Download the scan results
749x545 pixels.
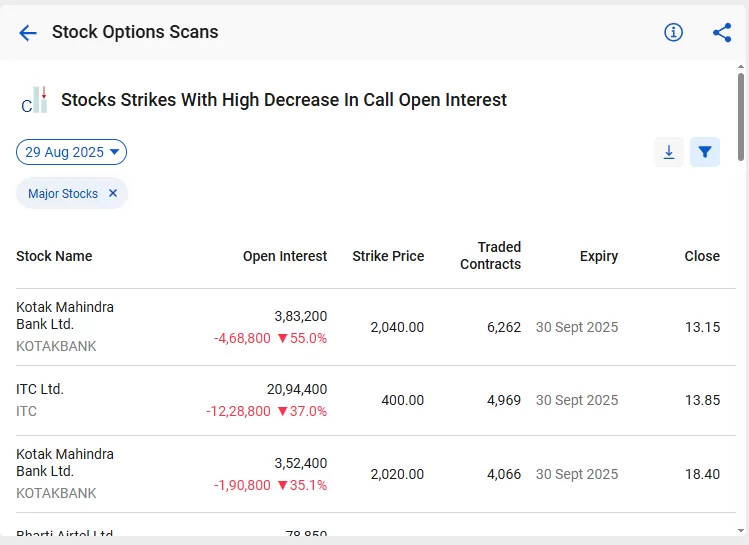pos(669,152)
